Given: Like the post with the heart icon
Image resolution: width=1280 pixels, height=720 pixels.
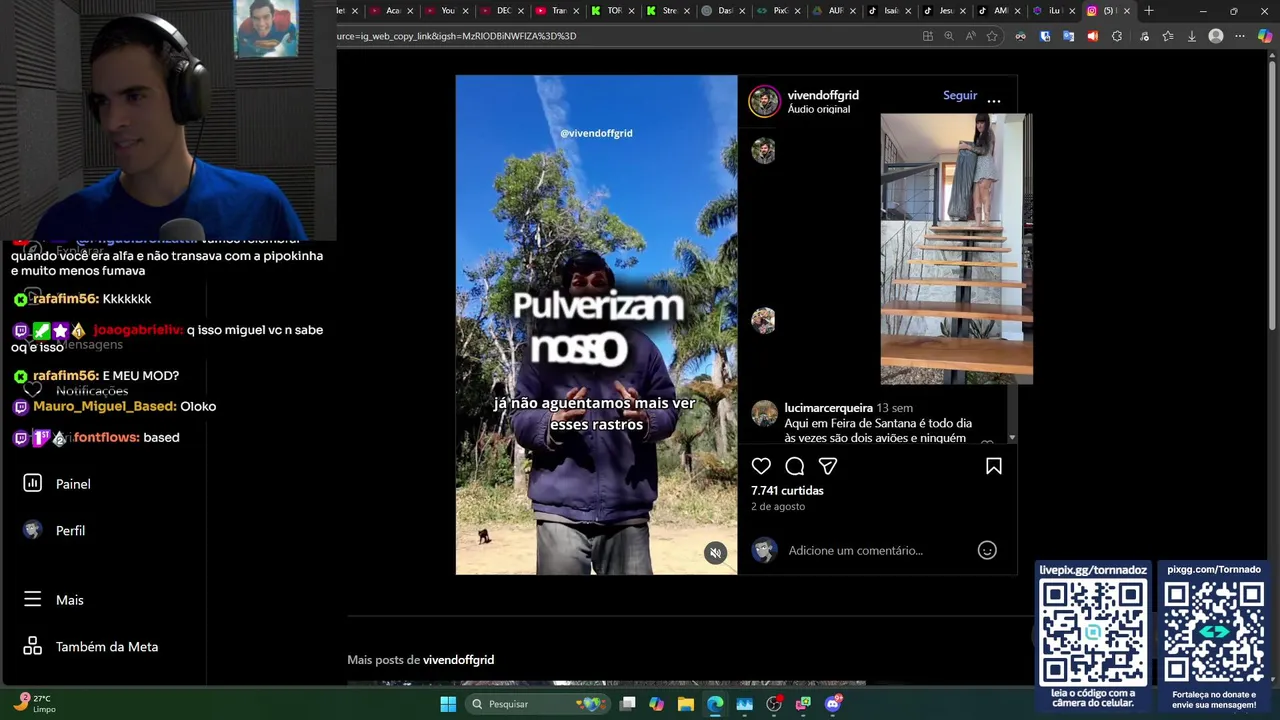Looking at the screenshot, I should [x=761, y=466].
